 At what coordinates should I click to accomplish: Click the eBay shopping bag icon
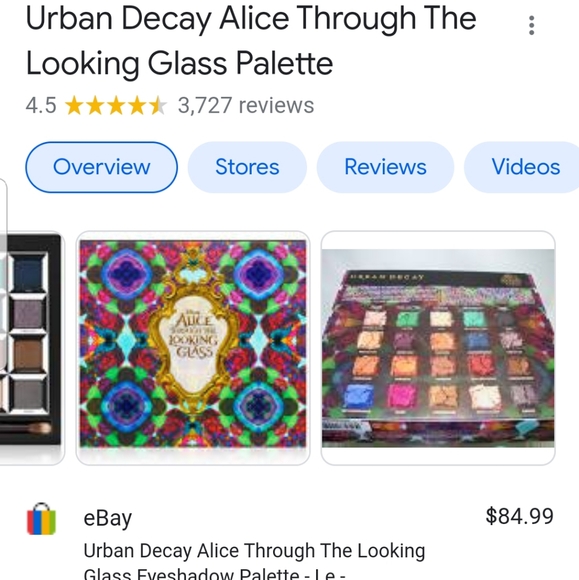pos(41,519)
